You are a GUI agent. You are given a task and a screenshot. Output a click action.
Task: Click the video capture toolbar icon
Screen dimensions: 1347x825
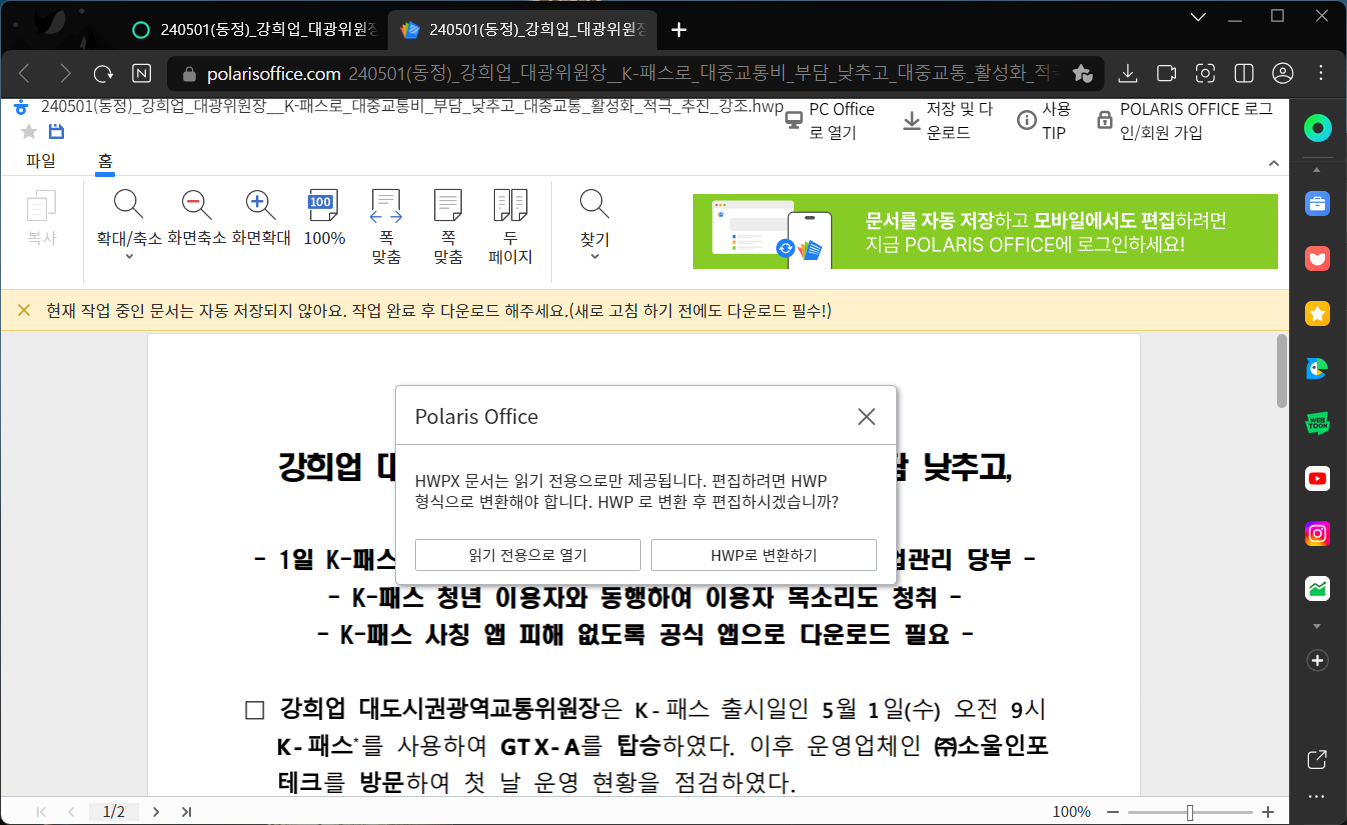click(1167, 73)
